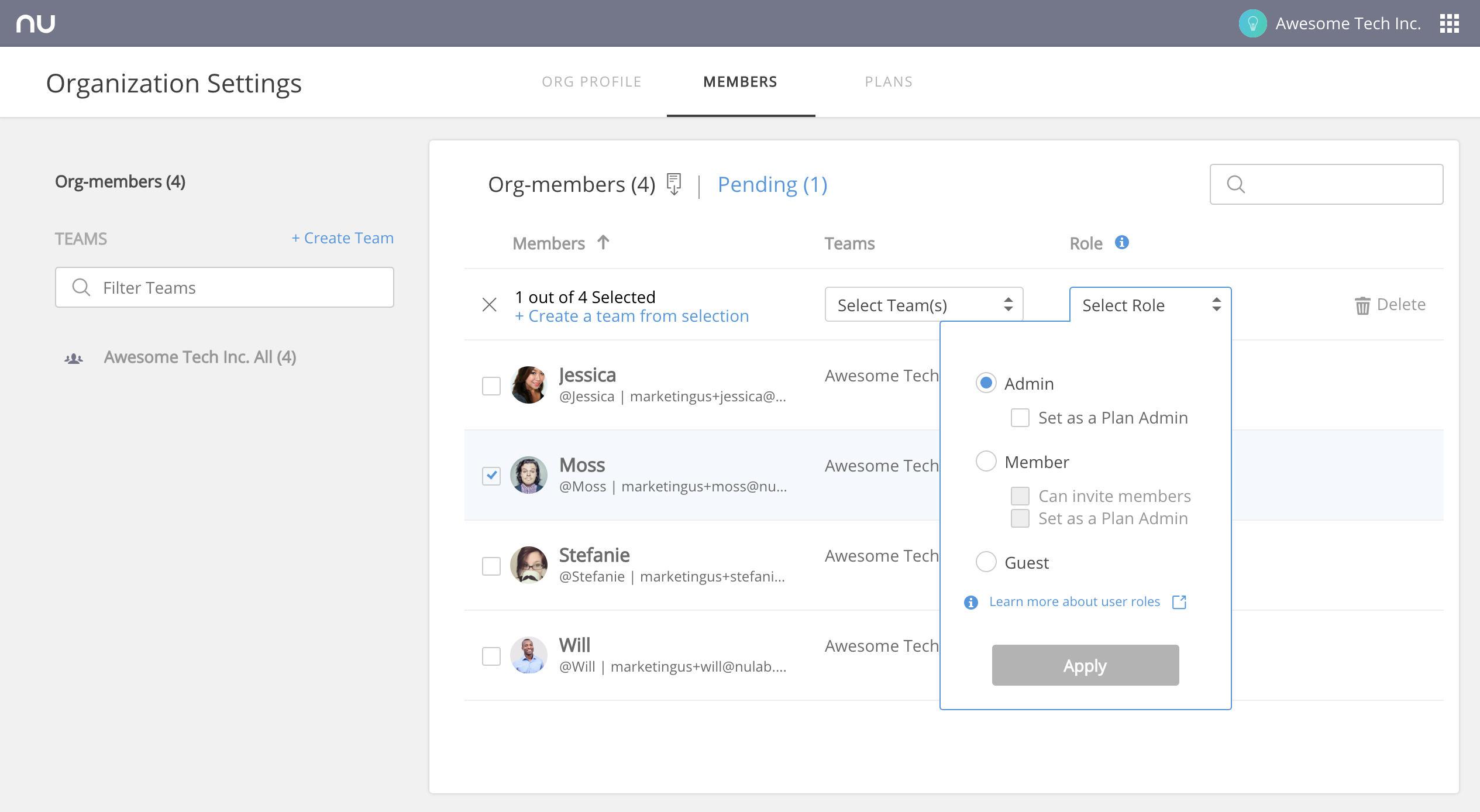This screenshot has width=1480, height=812.
Task: Click the Filter Teams input field
Action: tap(225, 287)
